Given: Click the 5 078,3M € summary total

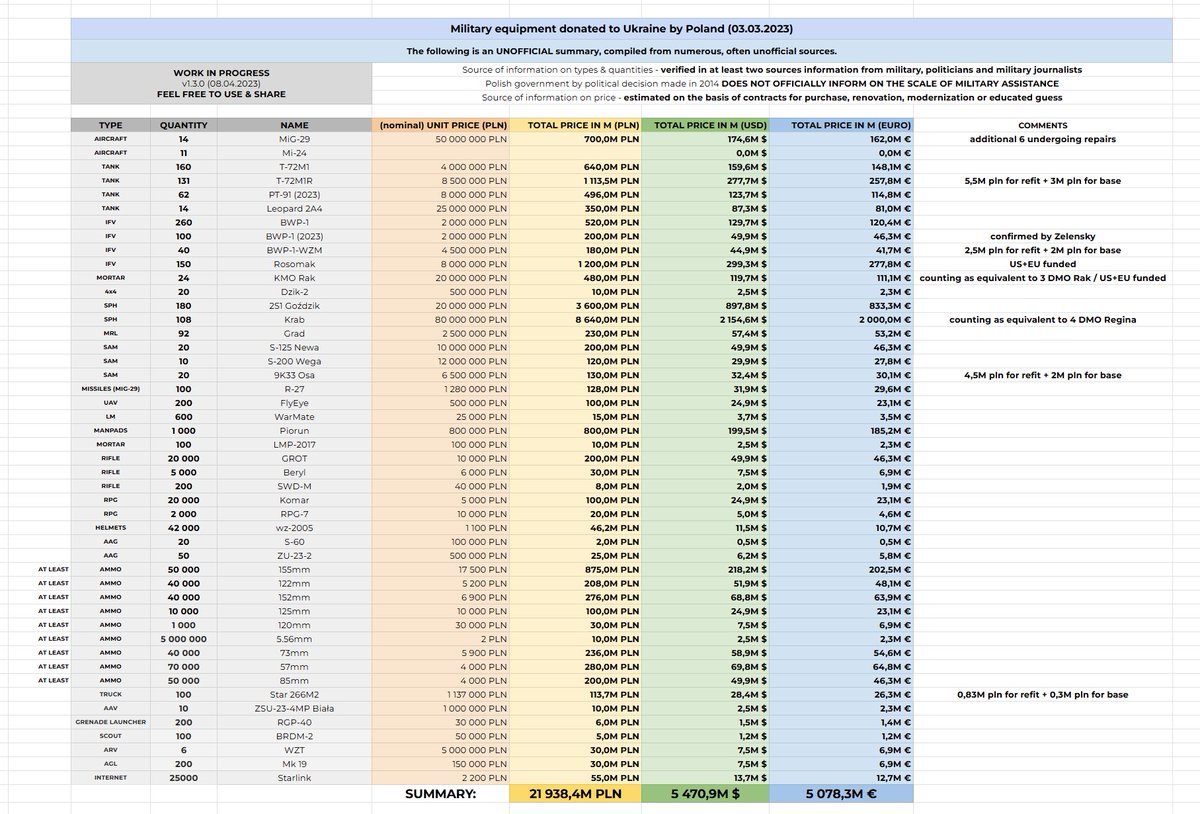Looking at the screenshot, I should (x=841, y=794).
